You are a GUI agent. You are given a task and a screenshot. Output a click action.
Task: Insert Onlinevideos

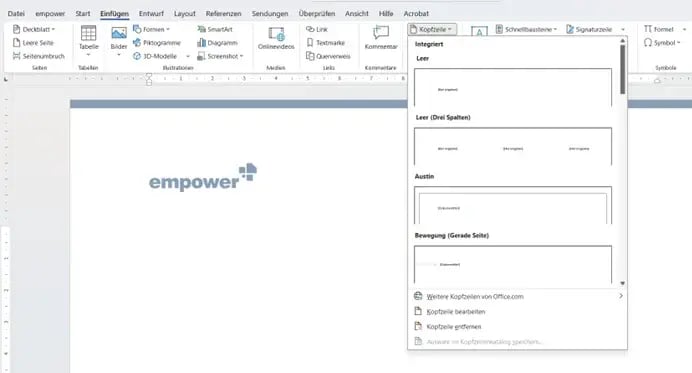[276, 38]
